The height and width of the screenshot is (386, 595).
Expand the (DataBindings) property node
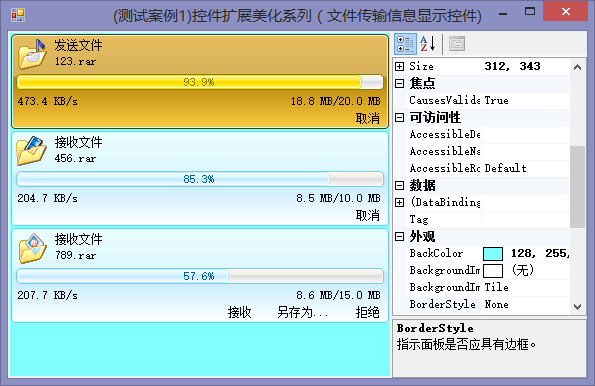pyautogui.click(x=400, y=203)
